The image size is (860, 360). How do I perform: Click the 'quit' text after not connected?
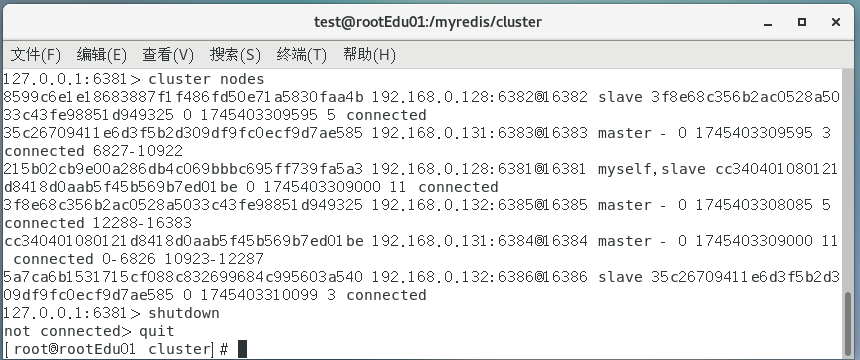(157, 331)
